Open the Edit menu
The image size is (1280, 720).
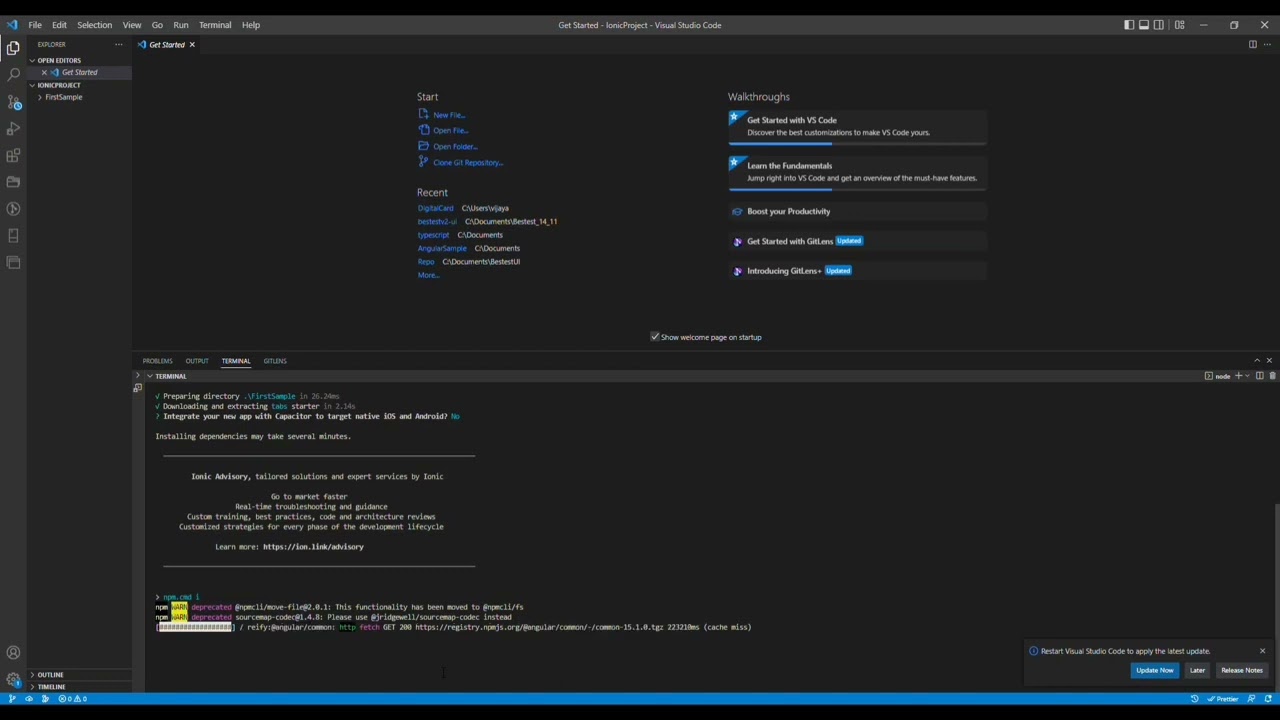[59, 25]
